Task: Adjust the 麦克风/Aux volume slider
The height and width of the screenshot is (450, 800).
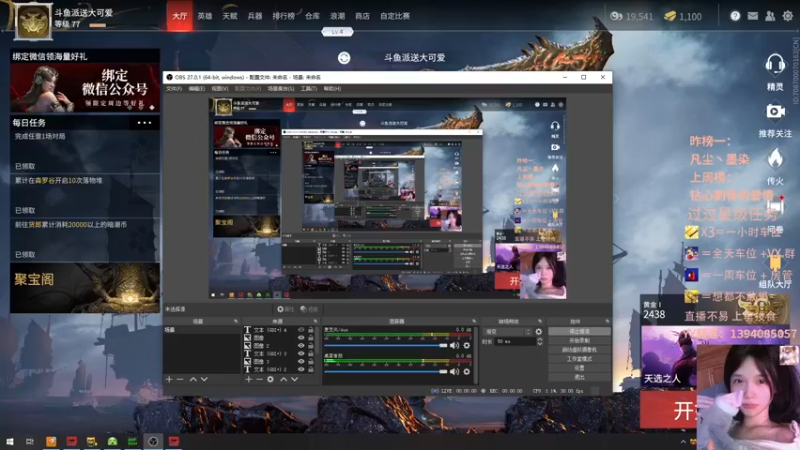Action: pos(386,345)
